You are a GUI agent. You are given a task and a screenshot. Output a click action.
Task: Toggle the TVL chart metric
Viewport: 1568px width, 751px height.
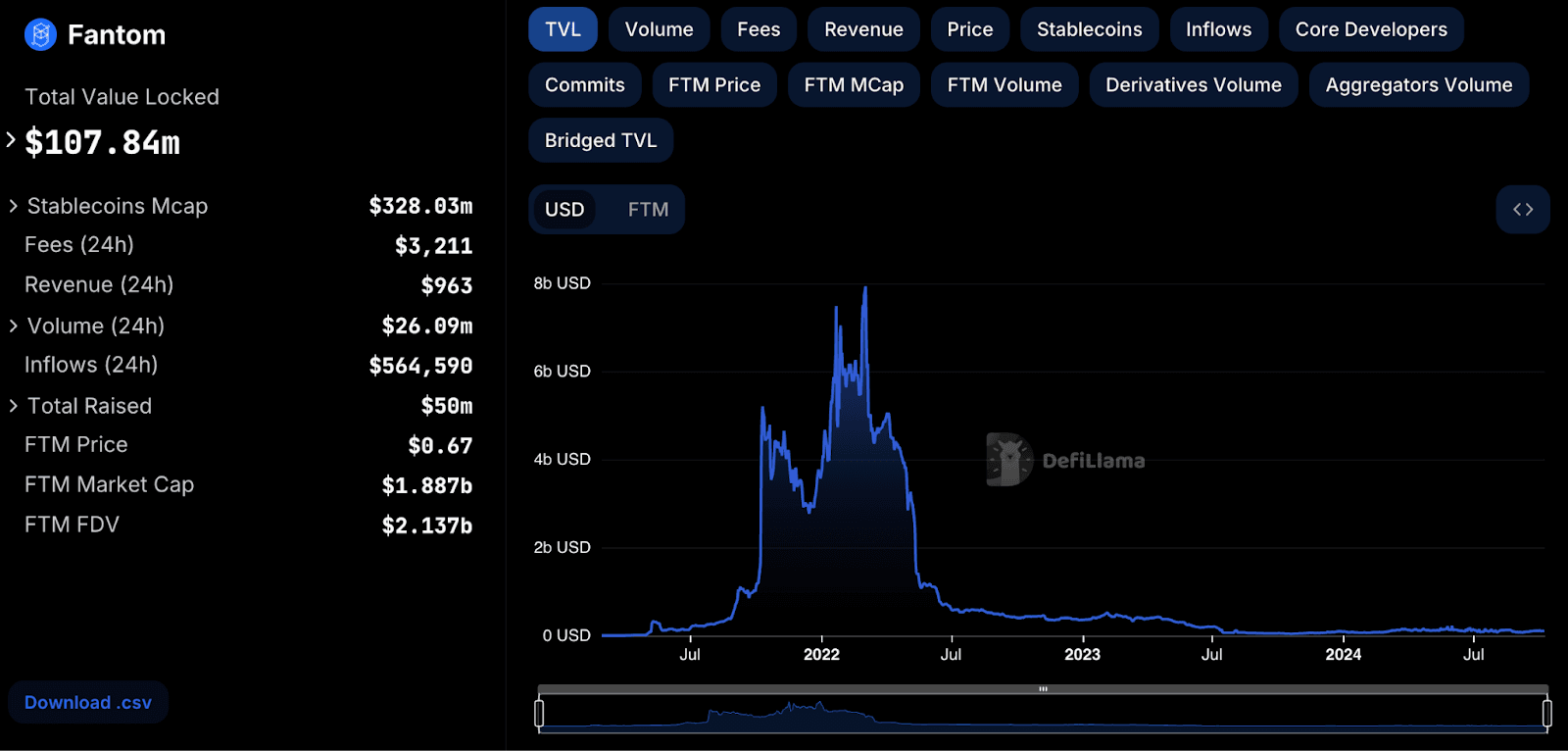[x=563, y=29]
